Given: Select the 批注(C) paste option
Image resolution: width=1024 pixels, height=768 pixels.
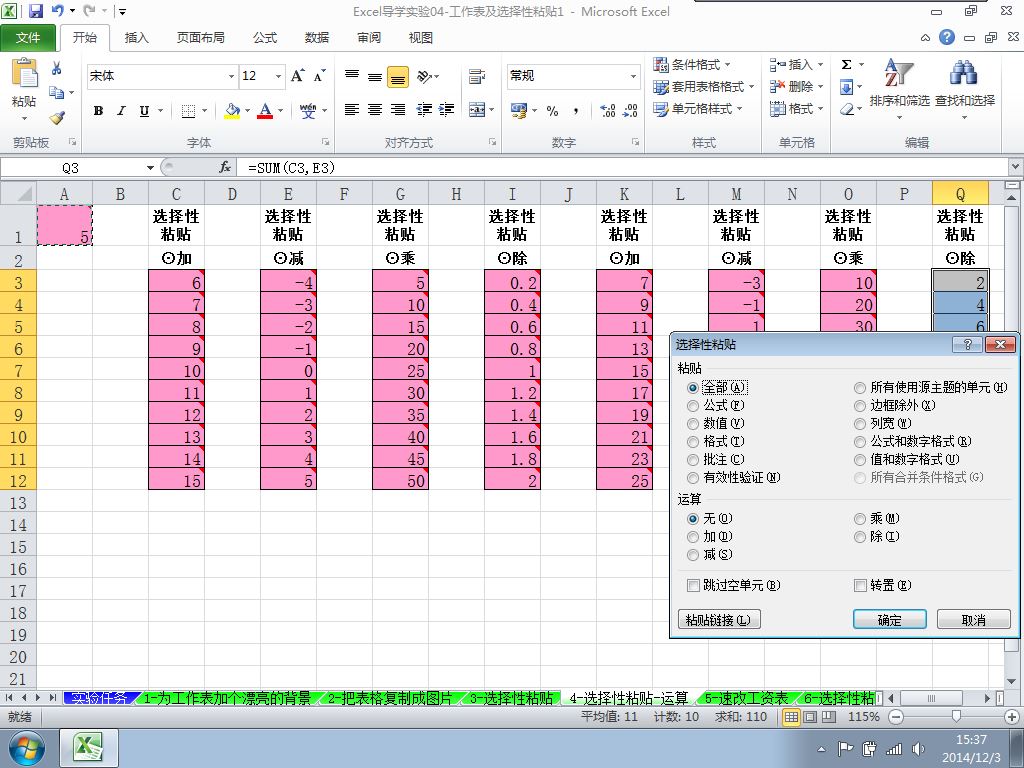Looking at the screenshot, I should (693, 460).
